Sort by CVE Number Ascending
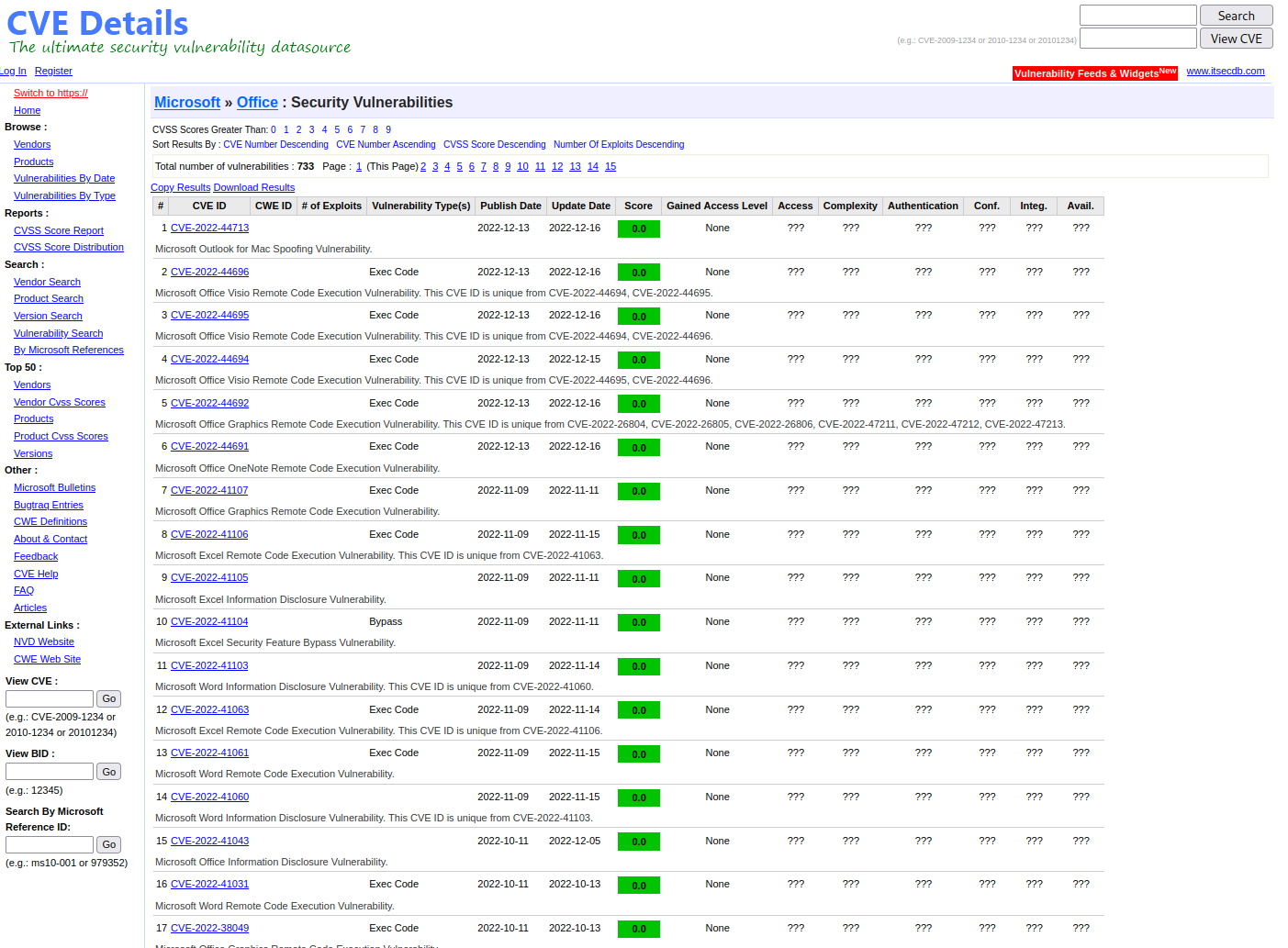Viewport: 1288px width, 948px height. tap(386, 144)
